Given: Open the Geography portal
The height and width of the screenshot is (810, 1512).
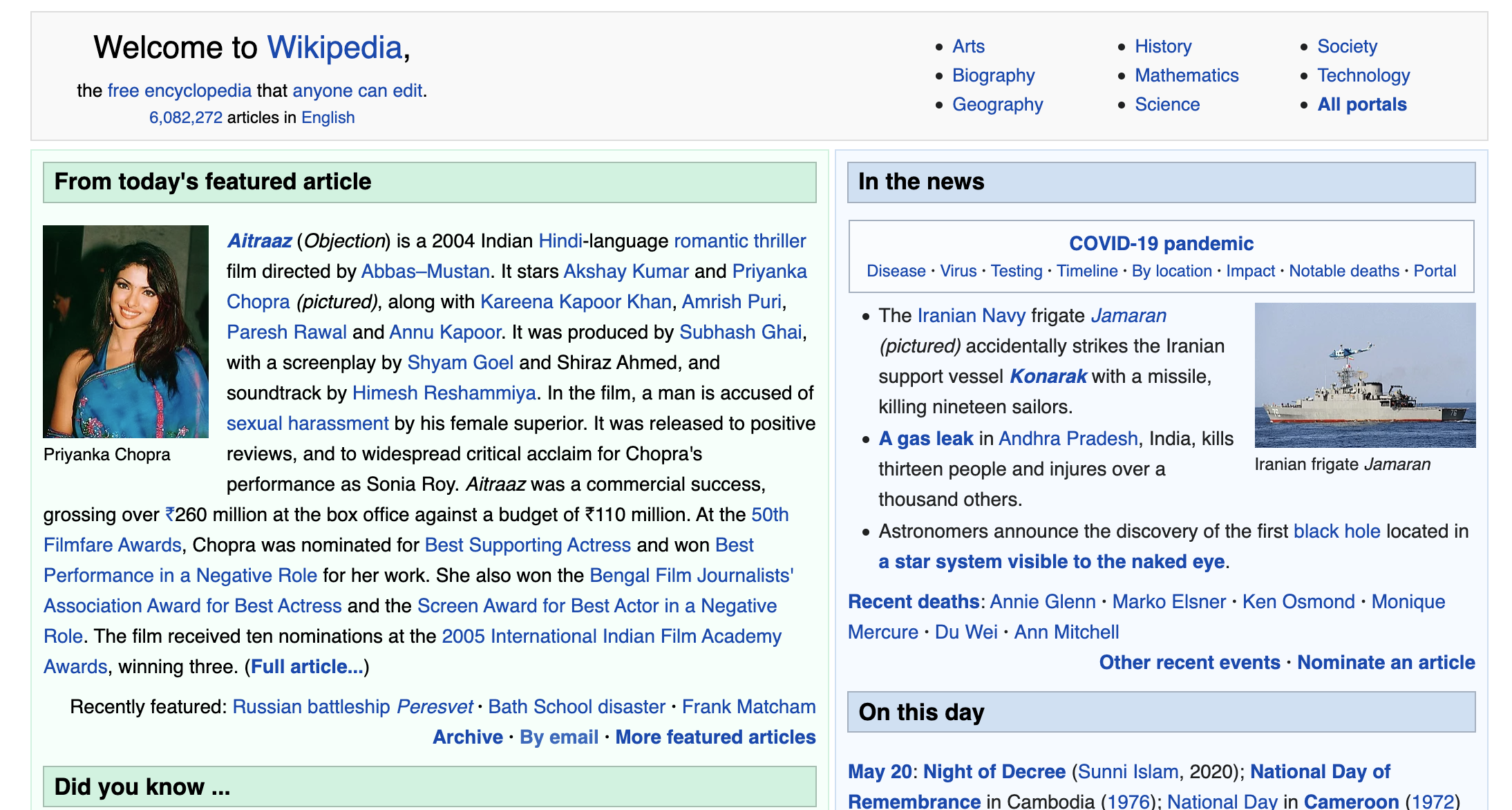Looking at the screenshot, I should click(x=997, y=104).
